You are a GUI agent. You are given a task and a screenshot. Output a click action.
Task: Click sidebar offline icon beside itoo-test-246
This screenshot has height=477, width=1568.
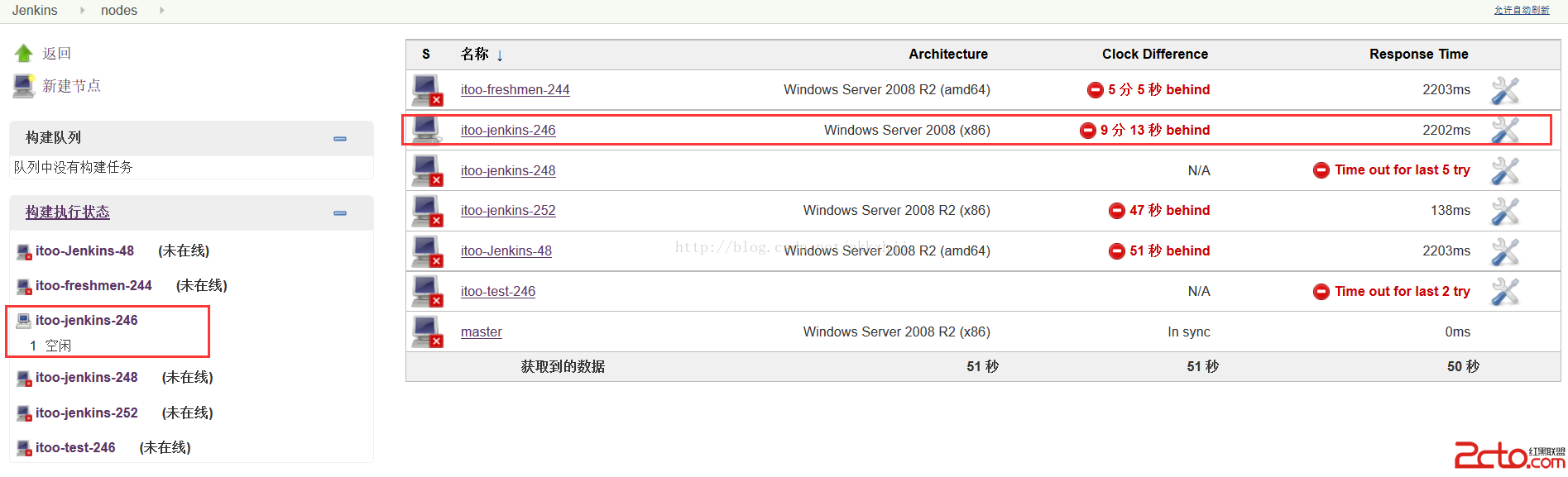coord(24,448)
